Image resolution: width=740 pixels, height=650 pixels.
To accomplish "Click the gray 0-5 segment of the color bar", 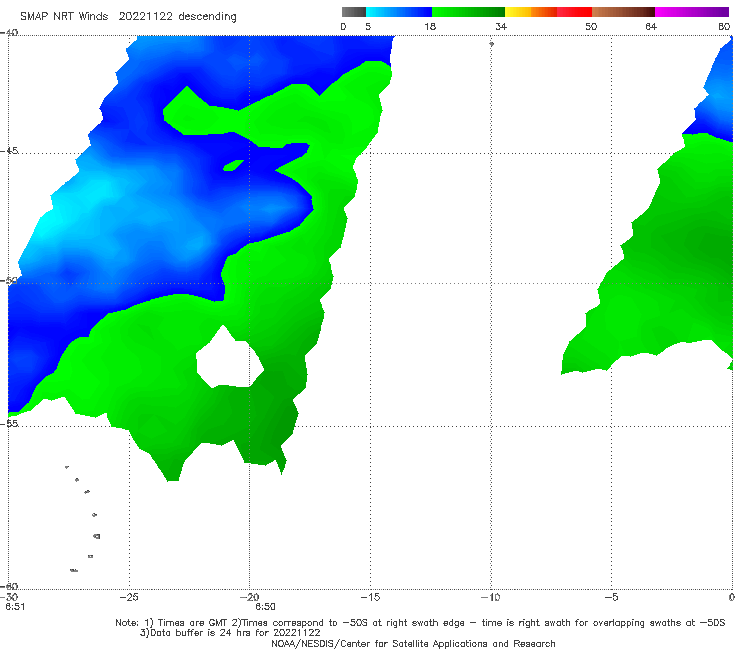I will [354, 12].
